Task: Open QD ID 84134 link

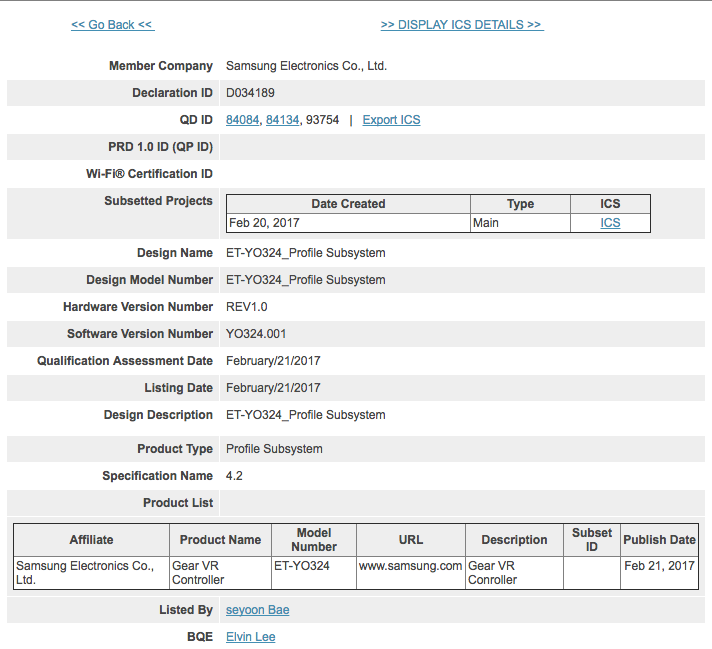Action: coord(282,120)
